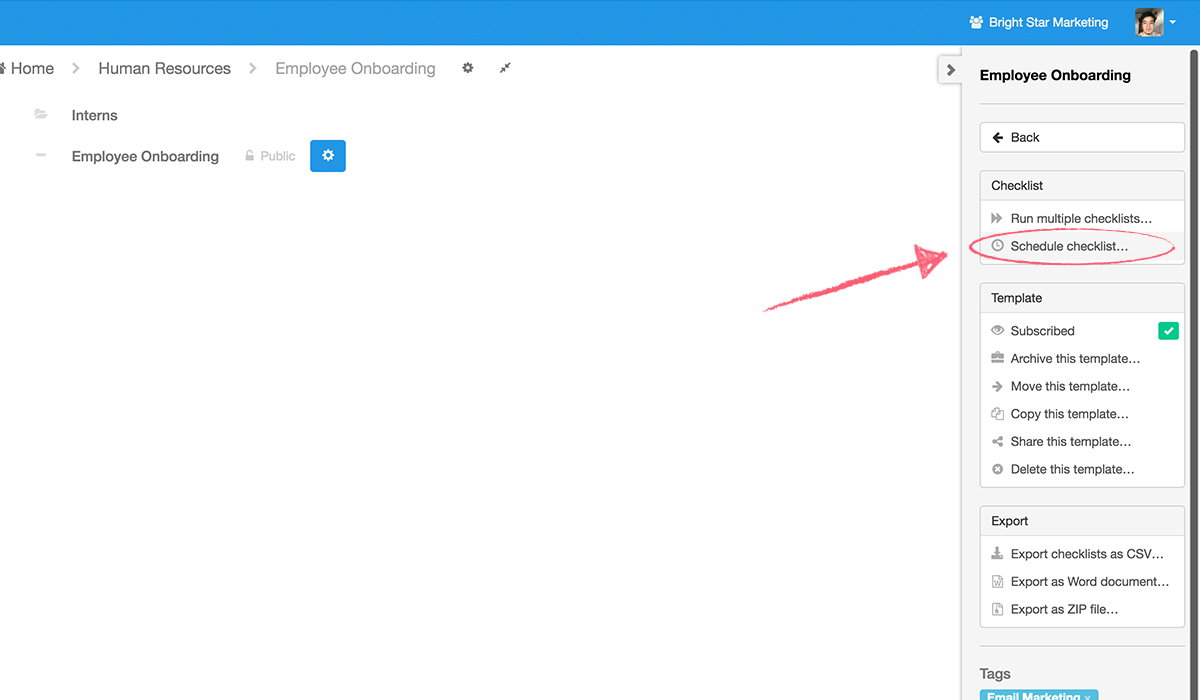Open the user avatar menu
Viewport: 1200px width, 700px height.
pos(1156,22)
